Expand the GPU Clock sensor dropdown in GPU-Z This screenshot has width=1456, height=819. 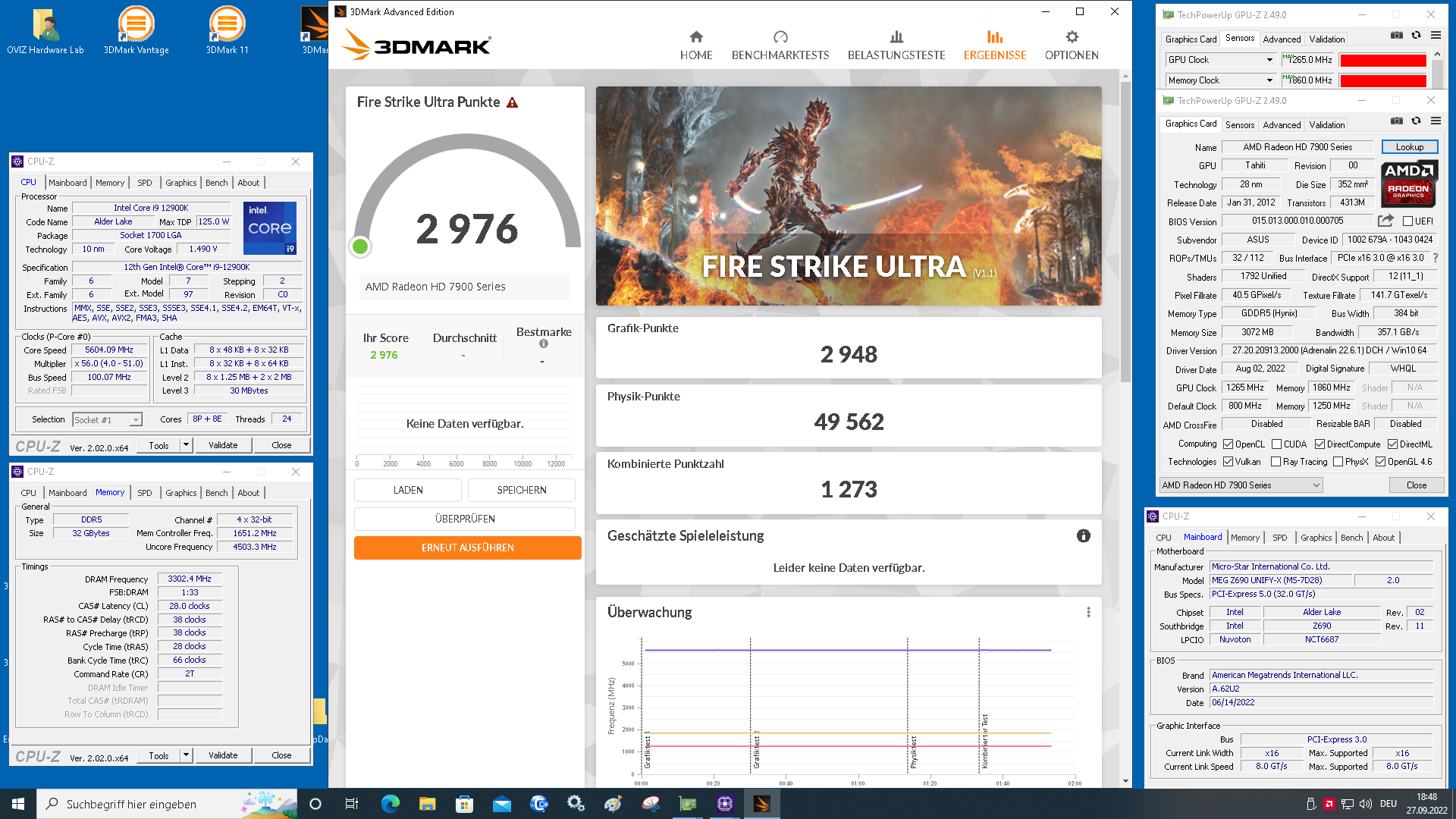tap(1269, 60)
